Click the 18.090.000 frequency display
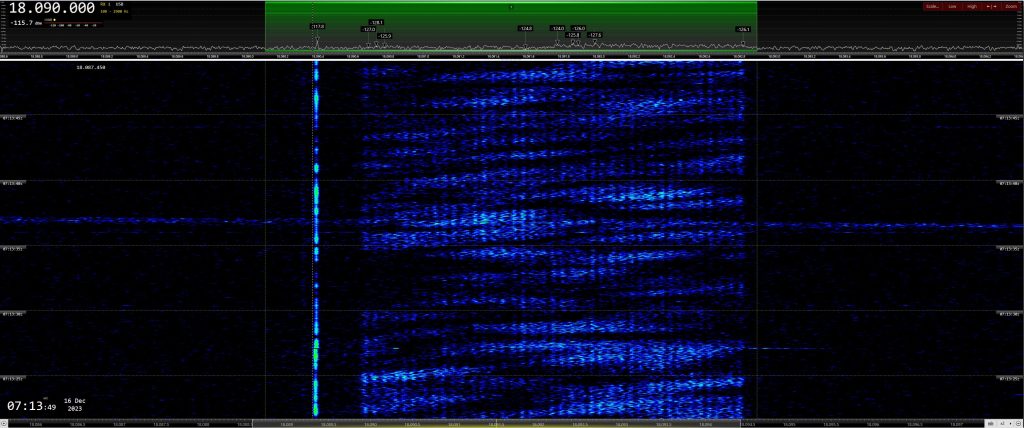 click(x=52, y=8)
